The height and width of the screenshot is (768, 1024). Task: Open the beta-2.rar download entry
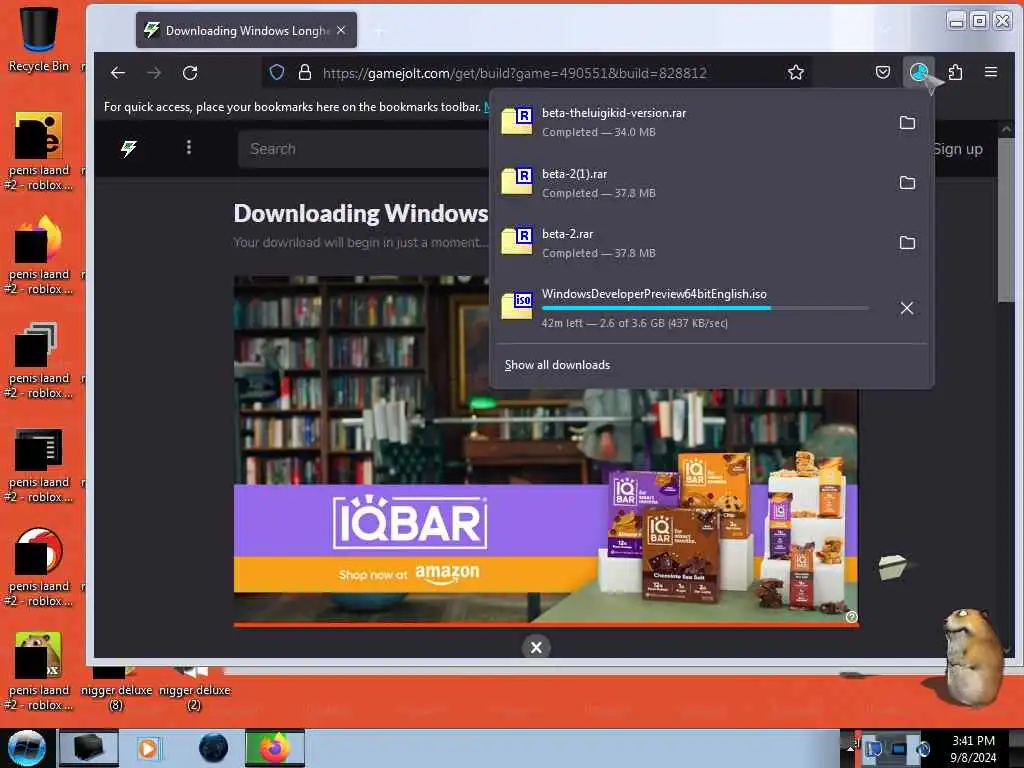point(692,243)
